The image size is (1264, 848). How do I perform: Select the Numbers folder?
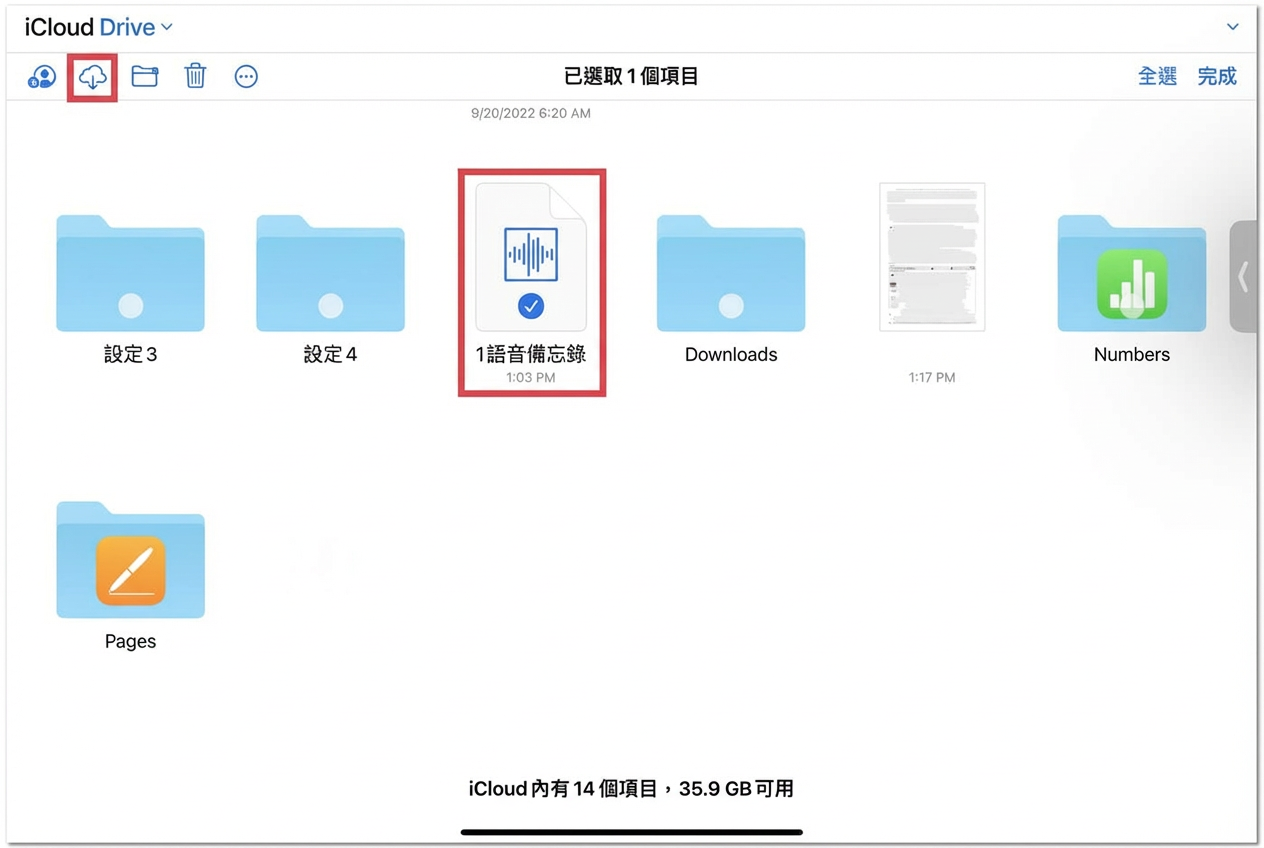click(1131, 272)
